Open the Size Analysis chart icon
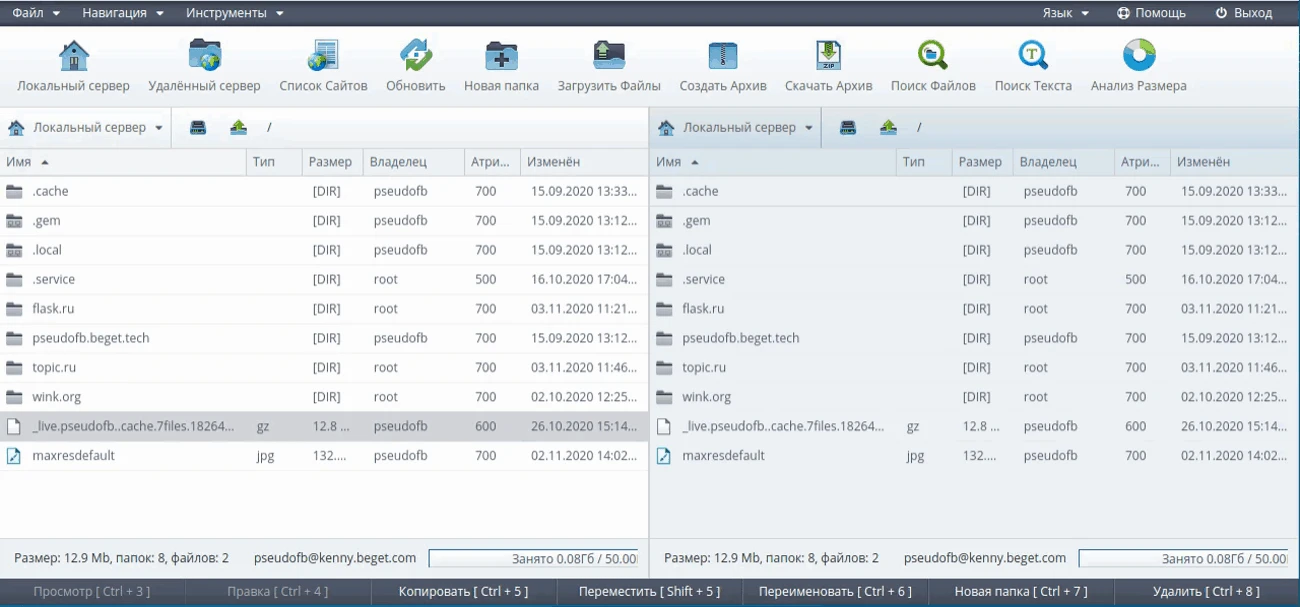 [x=1138, y=56]
